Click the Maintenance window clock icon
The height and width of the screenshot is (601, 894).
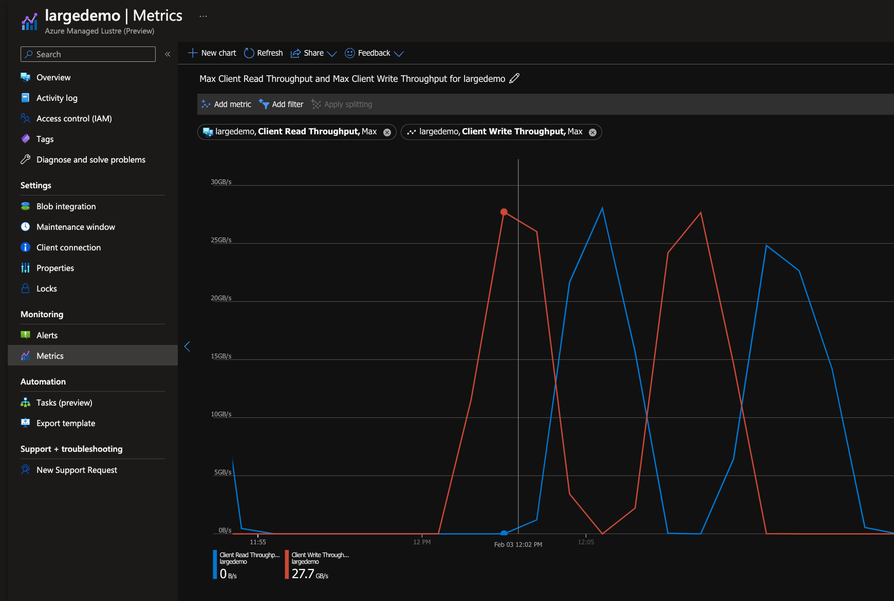click(x=25, y=227)
